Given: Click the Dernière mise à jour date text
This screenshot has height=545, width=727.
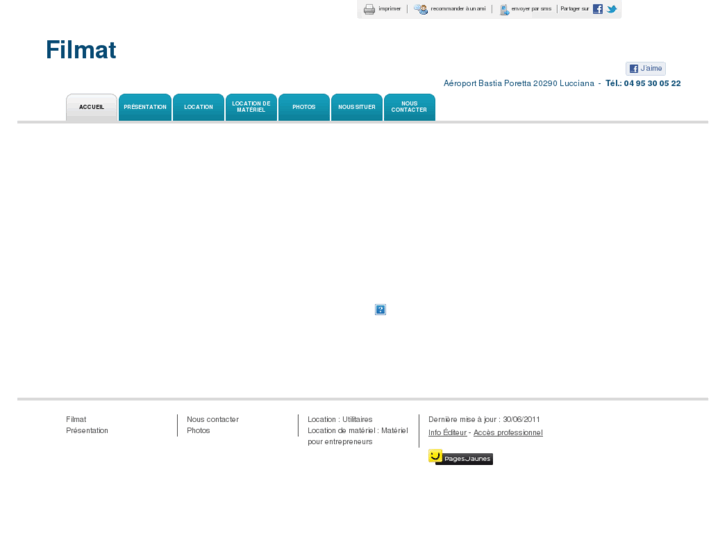Looking at the screenshot, I should coord(484,419).
